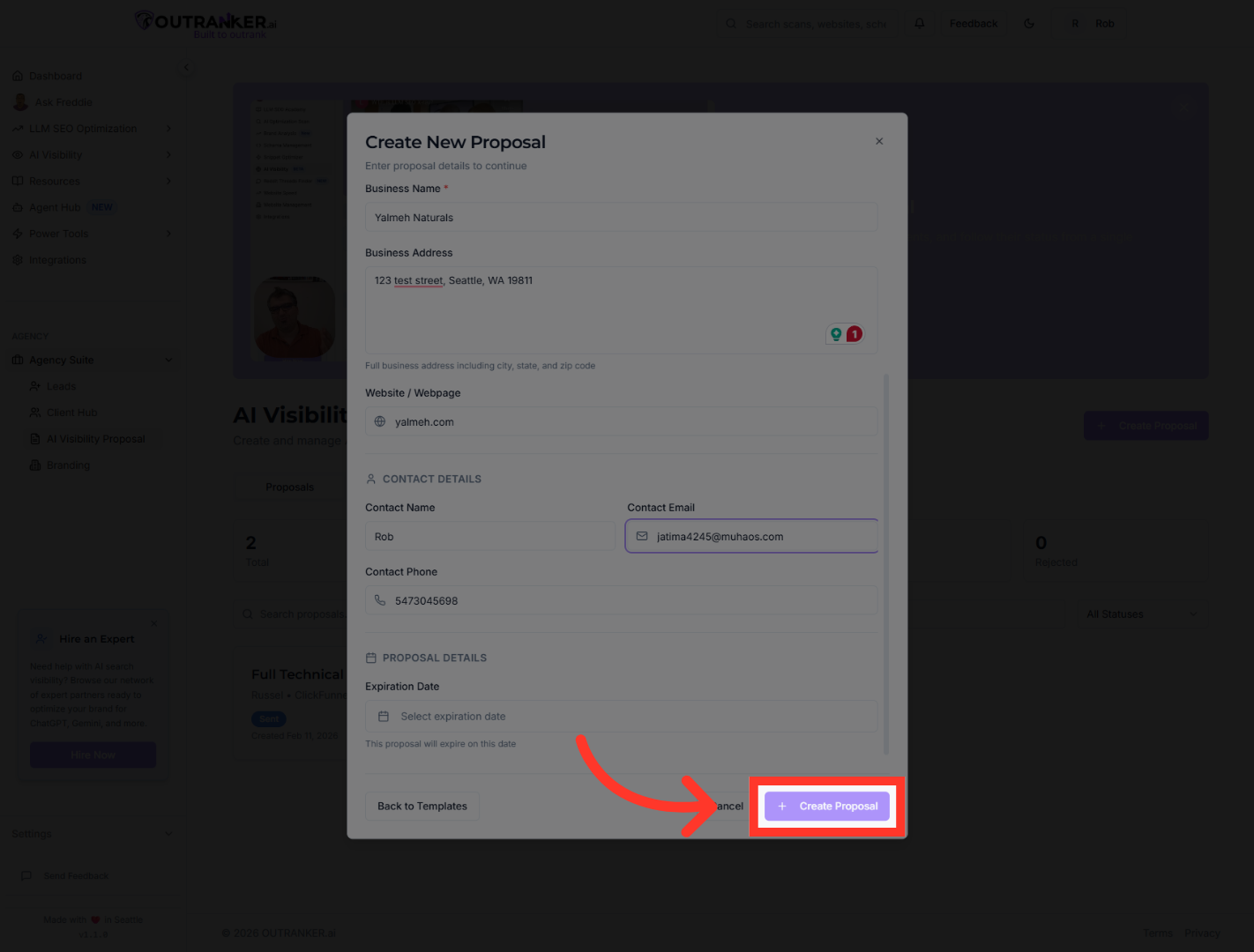Click the globe icon in Website field
The image size is (1254, 952).
[x=380, y=422]
